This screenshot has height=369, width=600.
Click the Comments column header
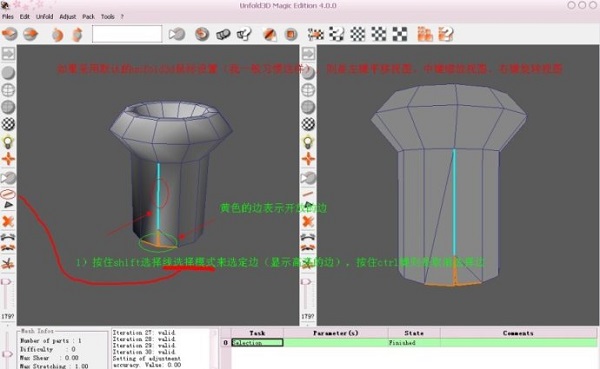click(518, 333)
